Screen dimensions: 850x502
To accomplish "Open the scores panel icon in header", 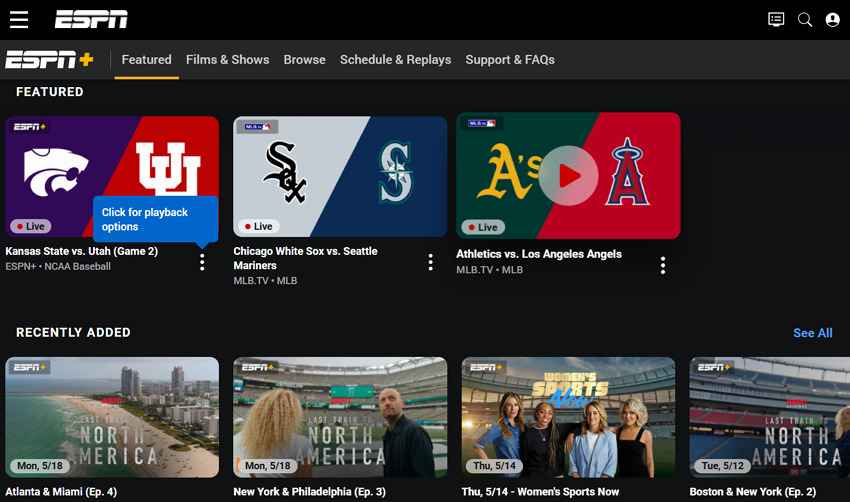I will point(776,20).
